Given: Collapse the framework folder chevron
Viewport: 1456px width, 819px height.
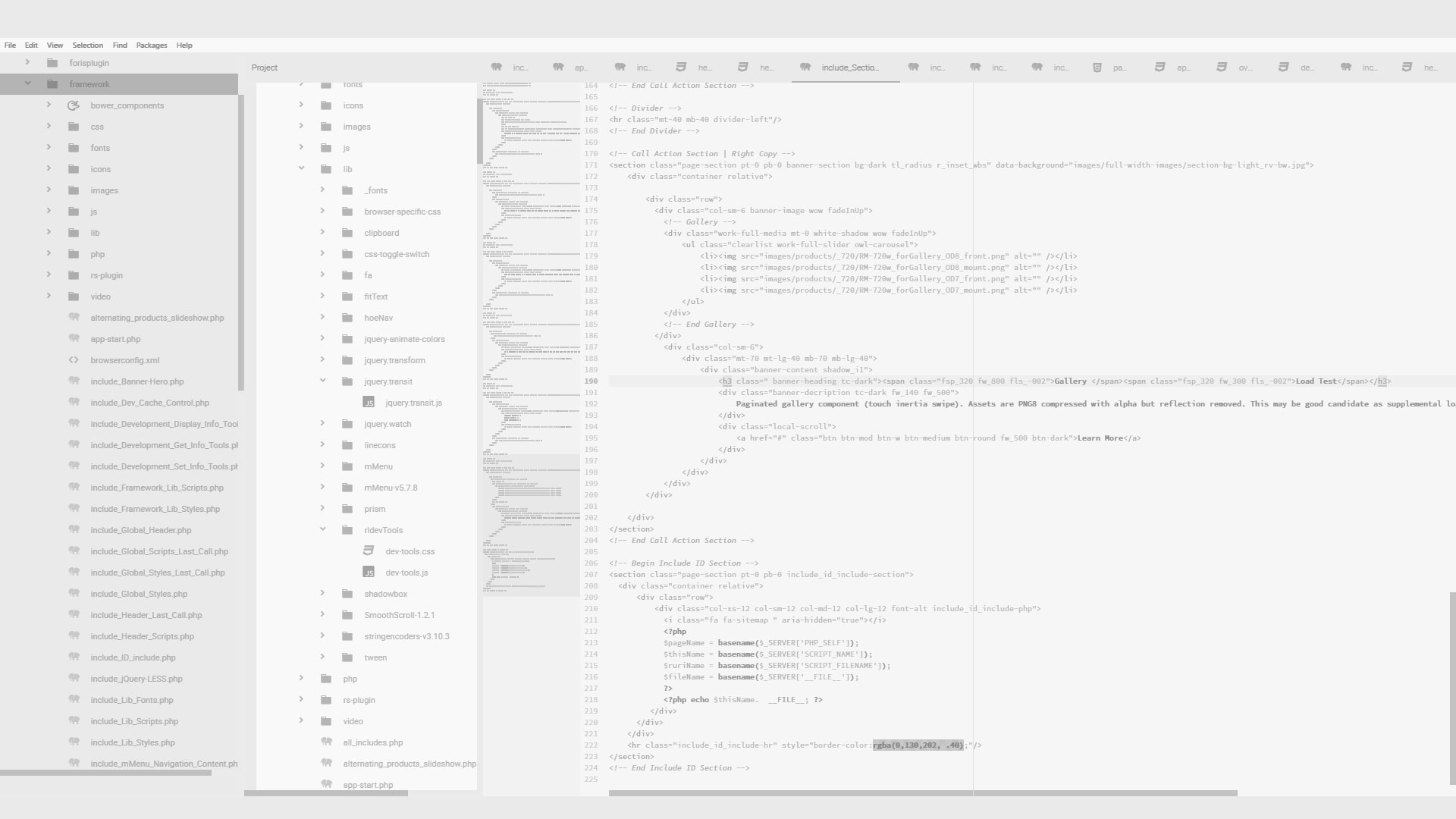Looking at the screenshot, I should (28, 83).
